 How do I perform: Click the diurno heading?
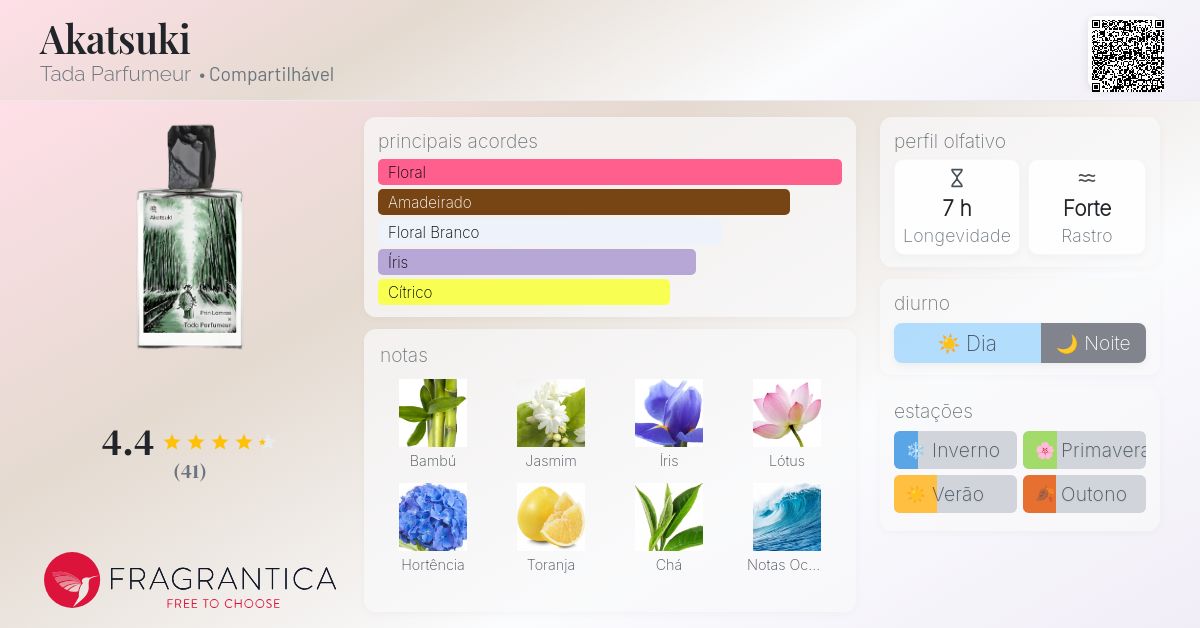(x=922, y=303)
